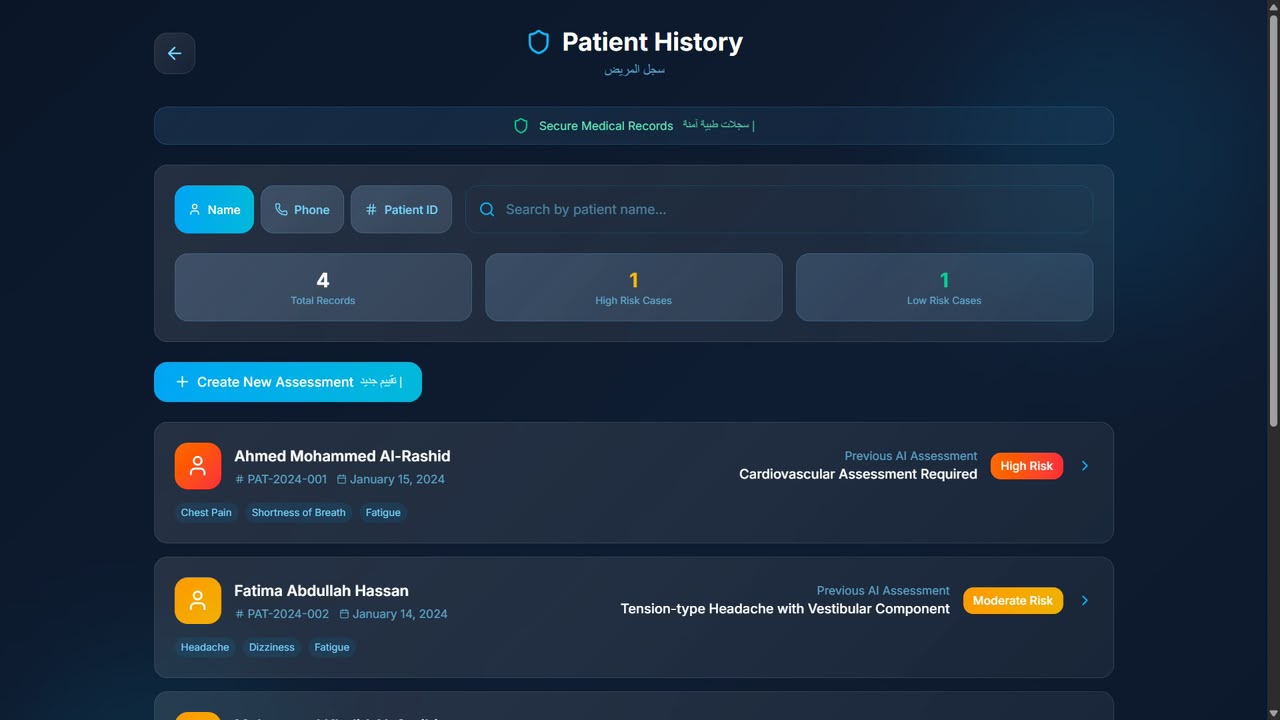The height and width of the screenshot is (720, 1280).
Task: Click the name Fatima Abdullah Hassan
Action: (x=321, y=591)
